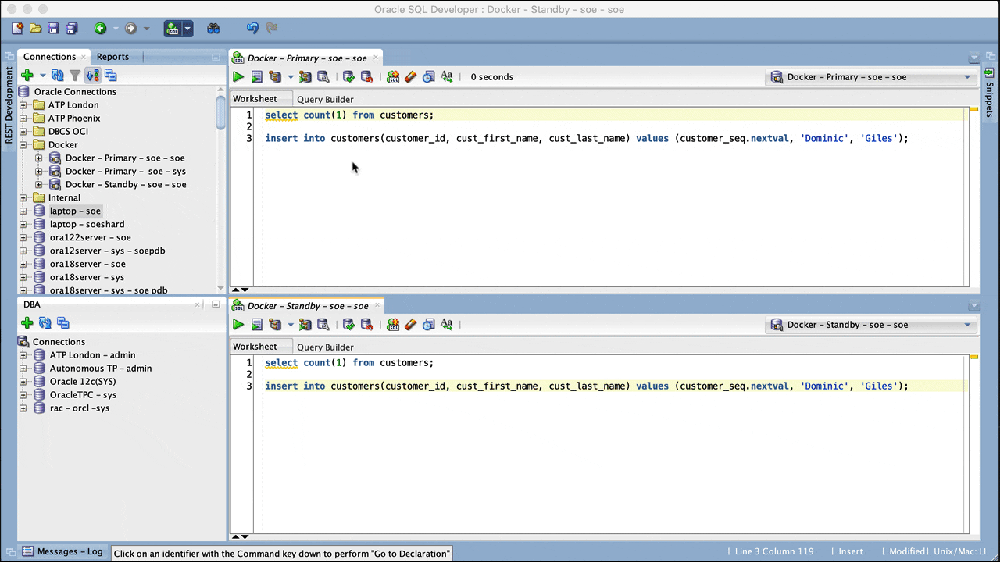Click the grey Forward navigation arrow
Image resolution: width=1000 pixels, height=562 pixels.
pyautogui.click(x=131, y=28)
